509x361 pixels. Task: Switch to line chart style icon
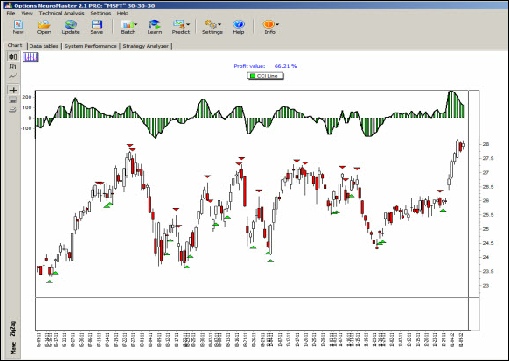tap(13, 76)
